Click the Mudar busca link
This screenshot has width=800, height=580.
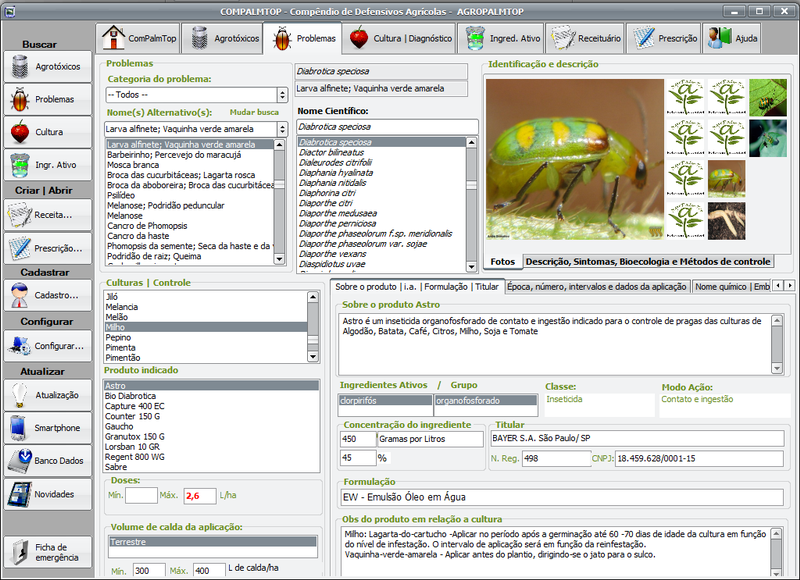(254, 112)
